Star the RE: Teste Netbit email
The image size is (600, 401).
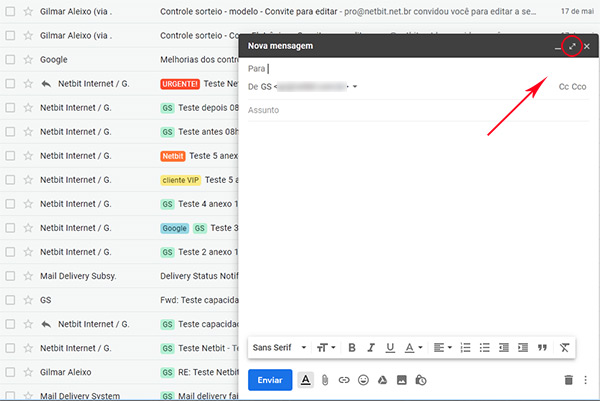28,372
